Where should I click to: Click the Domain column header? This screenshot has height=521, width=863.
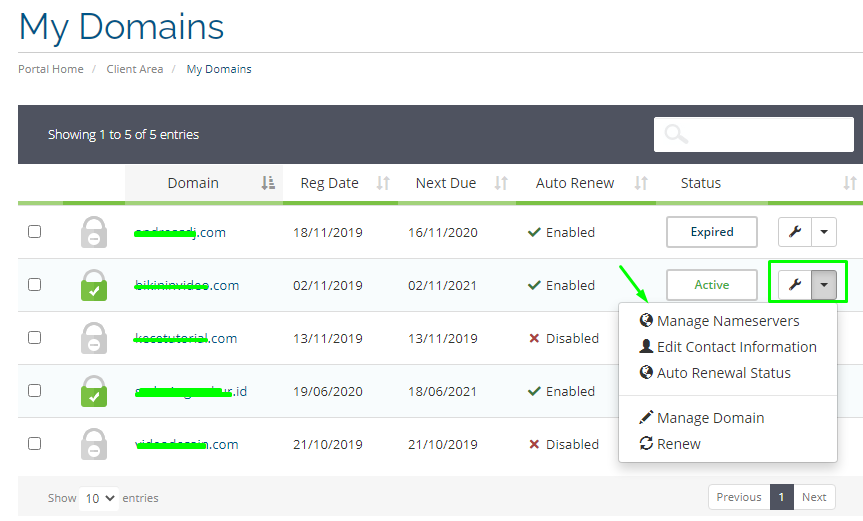point(193,183)
